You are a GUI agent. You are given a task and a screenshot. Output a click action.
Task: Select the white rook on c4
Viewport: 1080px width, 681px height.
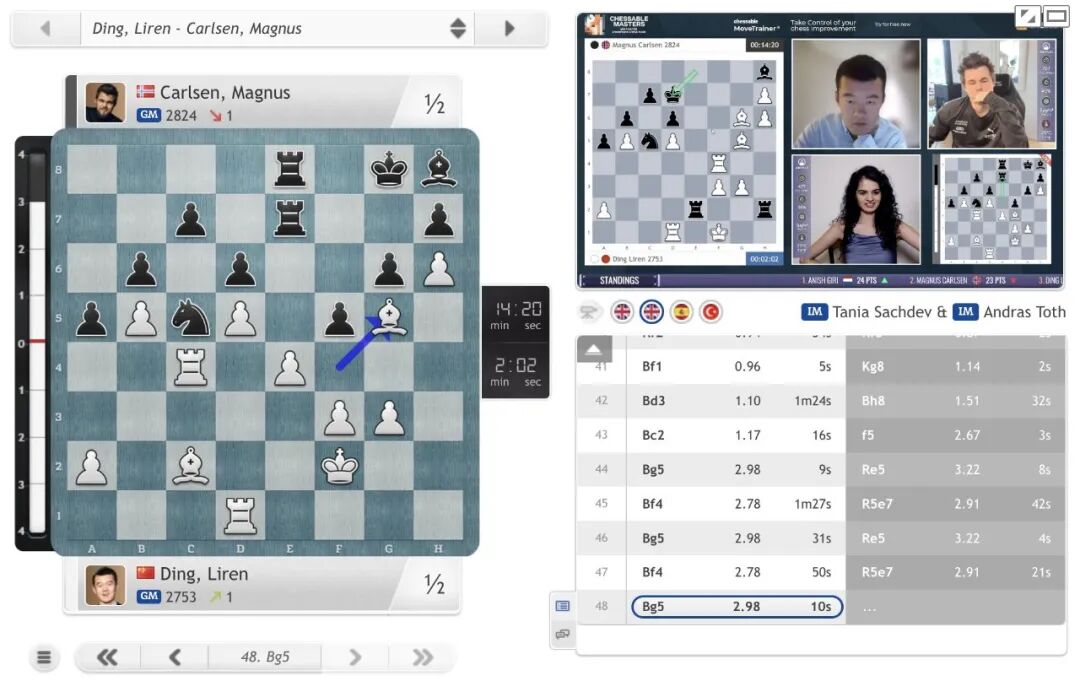coord(191,367)
